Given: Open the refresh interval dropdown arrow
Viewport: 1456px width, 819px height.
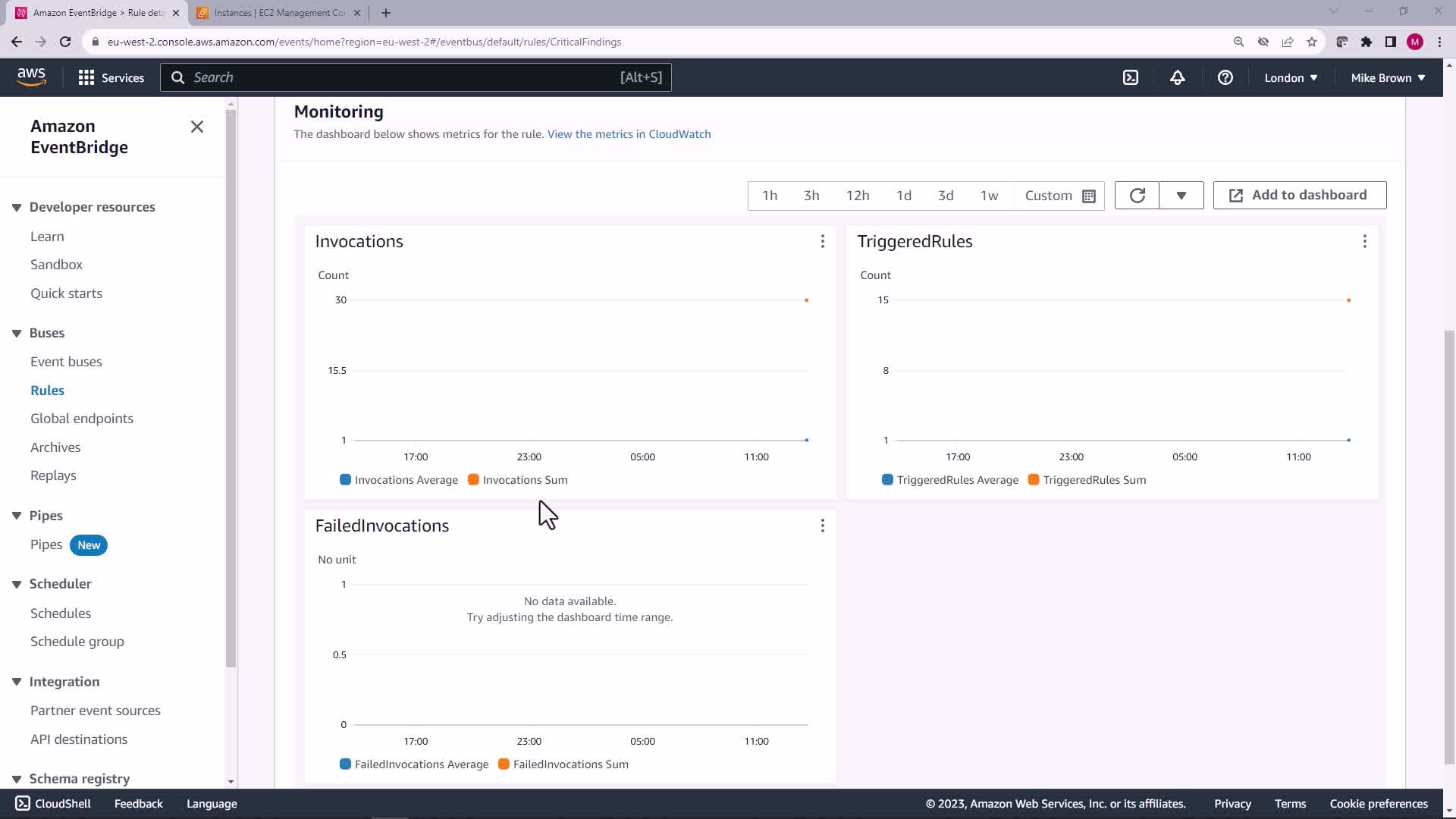Looking at the screenshot, I should [1181, 196].
